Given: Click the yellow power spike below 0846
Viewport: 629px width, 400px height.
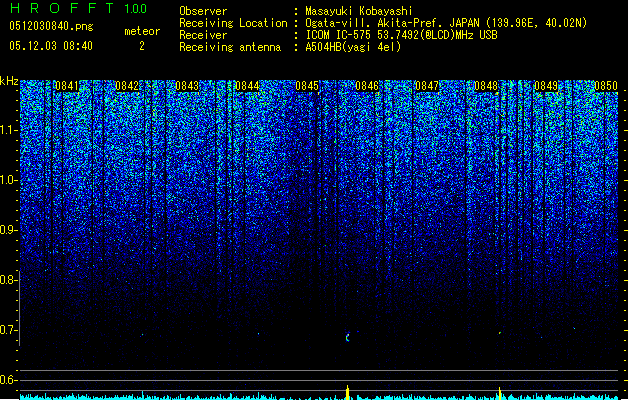Looking at the screenshot, I should pyautogui.click(x=348, y=392).
